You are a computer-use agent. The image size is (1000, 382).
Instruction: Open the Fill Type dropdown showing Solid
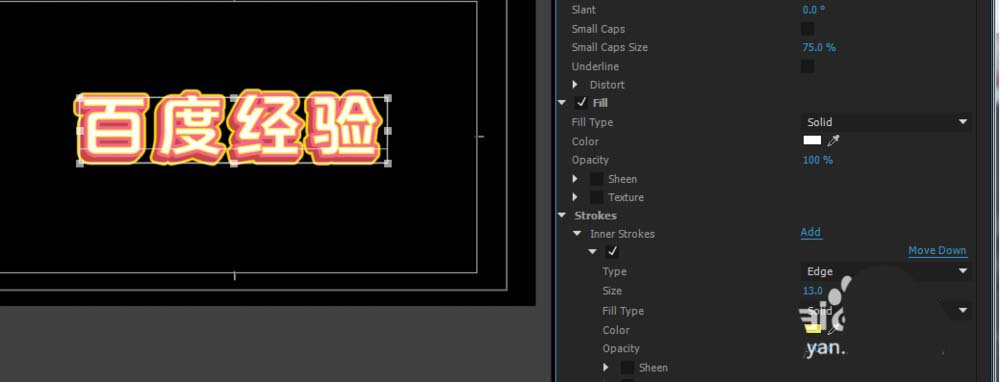tap(886, 122)
